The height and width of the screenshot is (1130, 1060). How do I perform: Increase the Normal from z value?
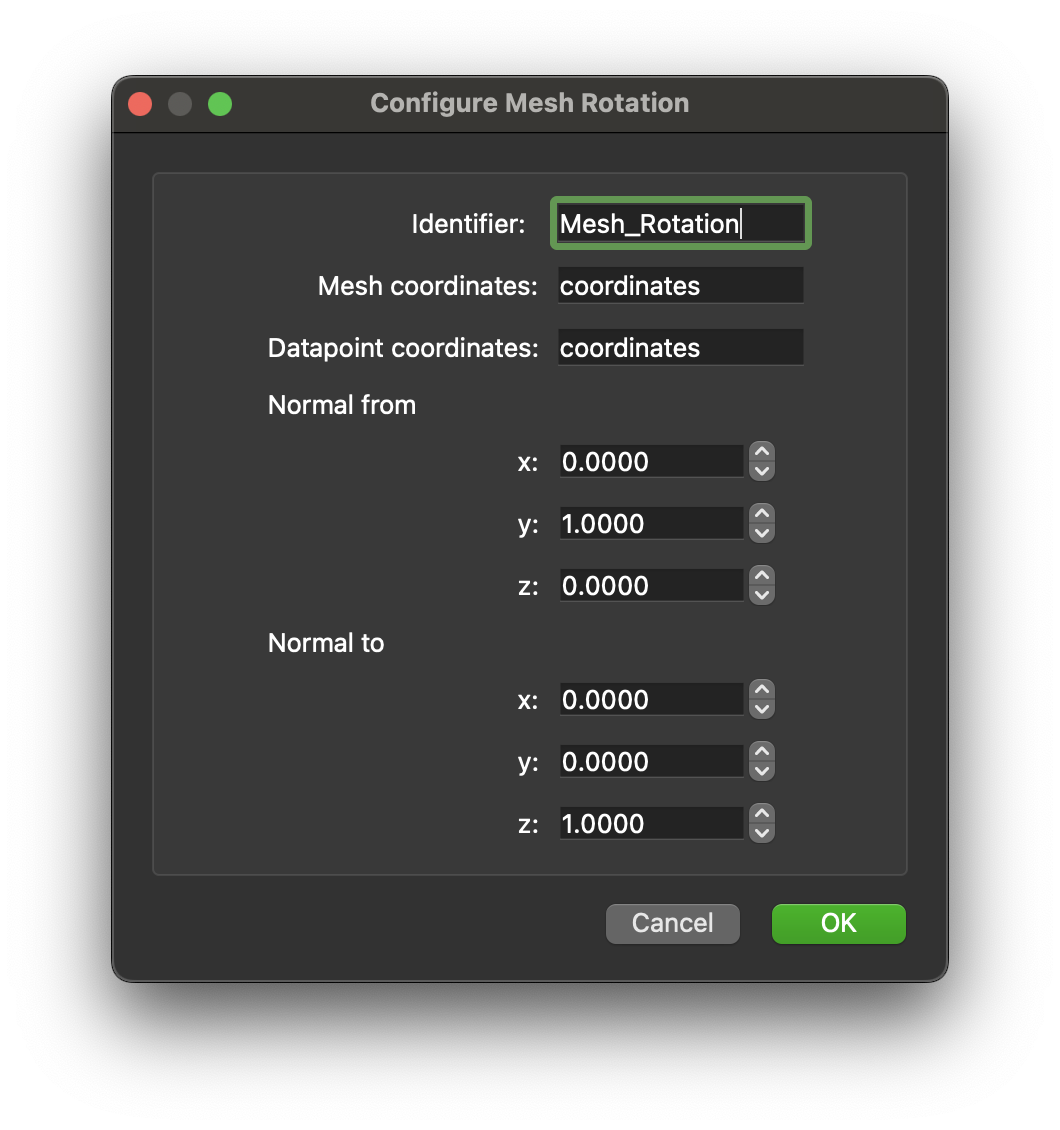tap(762, 576)
